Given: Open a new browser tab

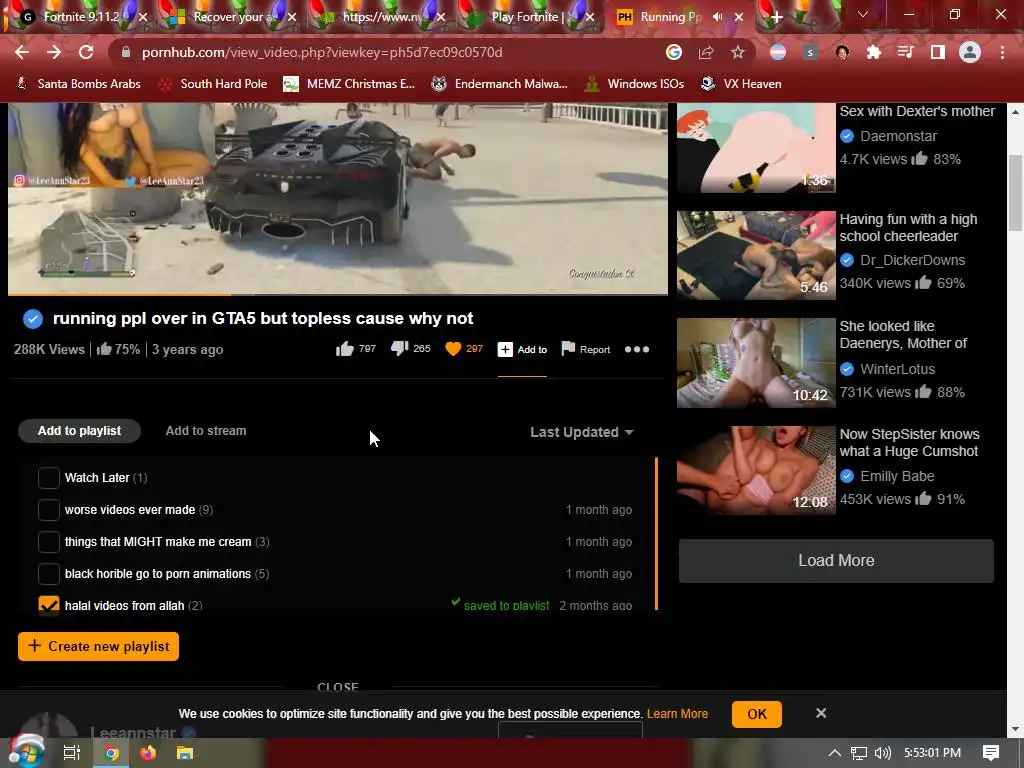Looking at the screenshot, I should pos(776,18).
